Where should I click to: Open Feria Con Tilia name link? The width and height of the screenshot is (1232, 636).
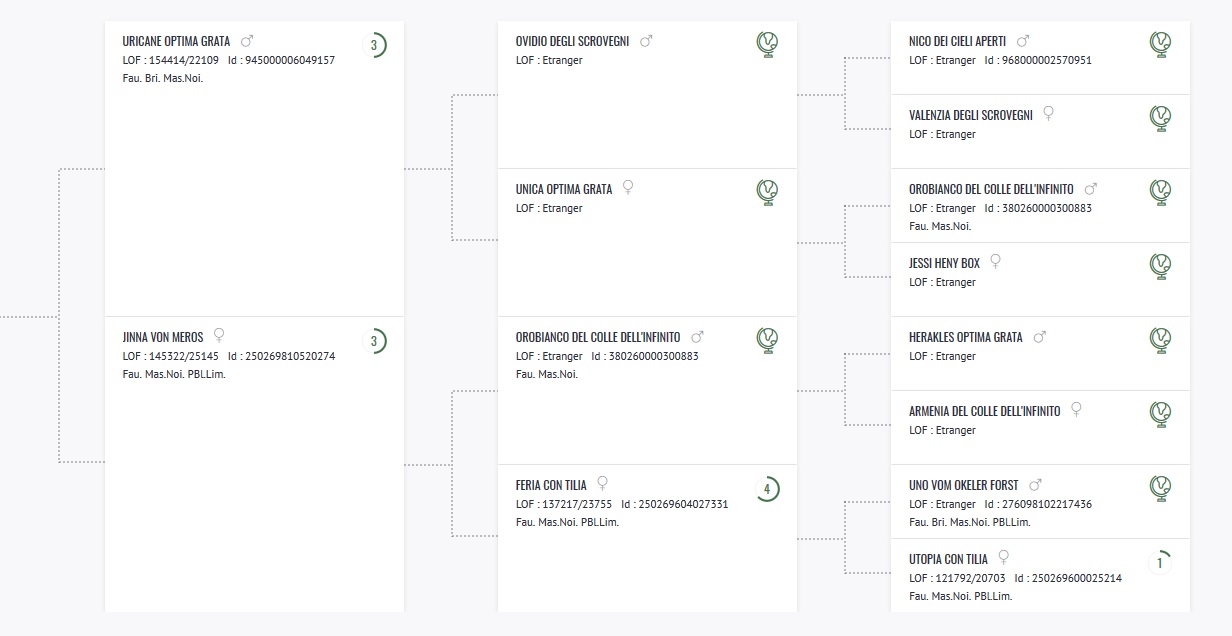(x=551, y=486)
